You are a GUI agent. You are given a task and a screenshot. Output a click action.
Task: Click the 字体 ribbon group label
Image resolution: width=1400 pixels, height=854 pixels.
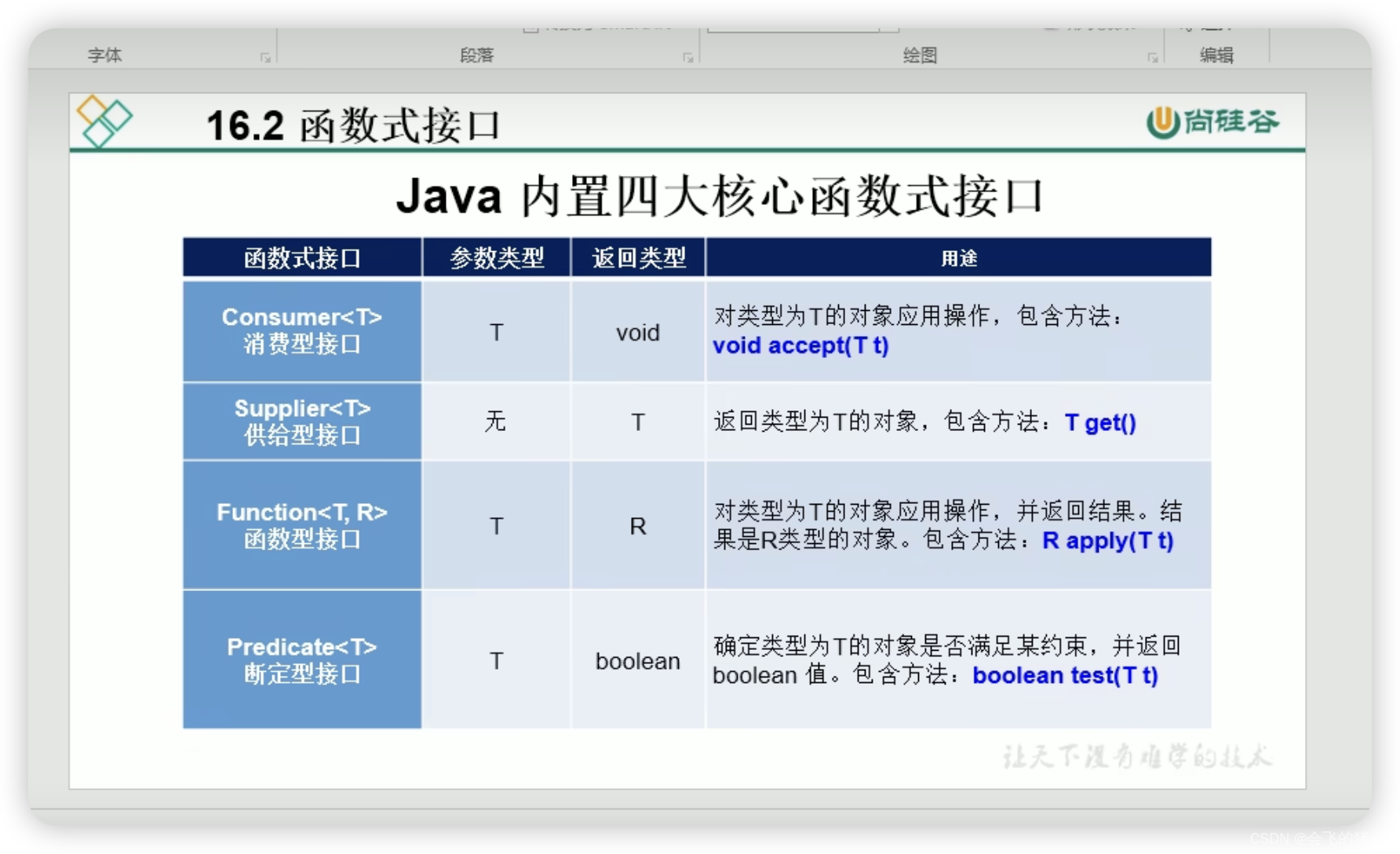(105, 55)
